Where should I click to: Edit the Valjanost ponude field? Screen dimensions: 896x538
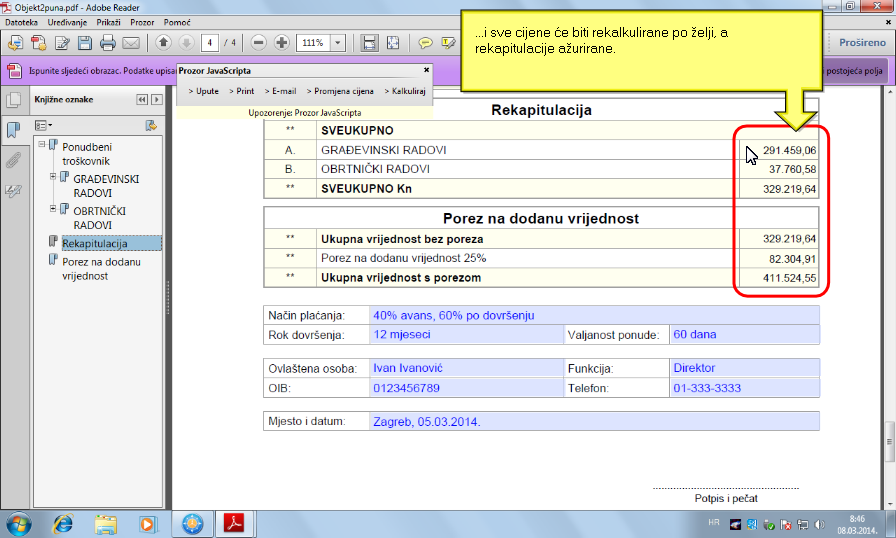coord(744,335)
